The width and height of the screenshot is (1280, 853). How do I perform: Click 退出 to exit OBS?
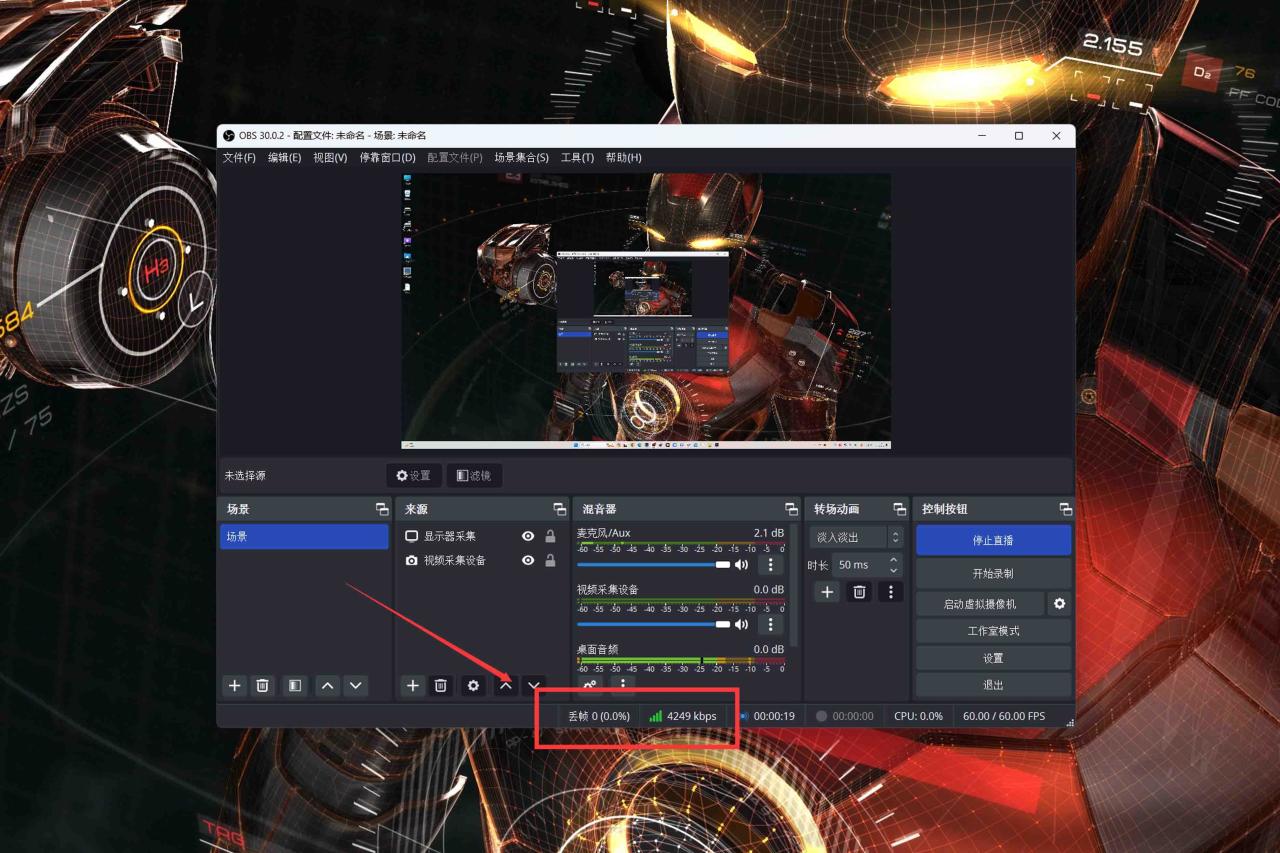coord(993,685)
